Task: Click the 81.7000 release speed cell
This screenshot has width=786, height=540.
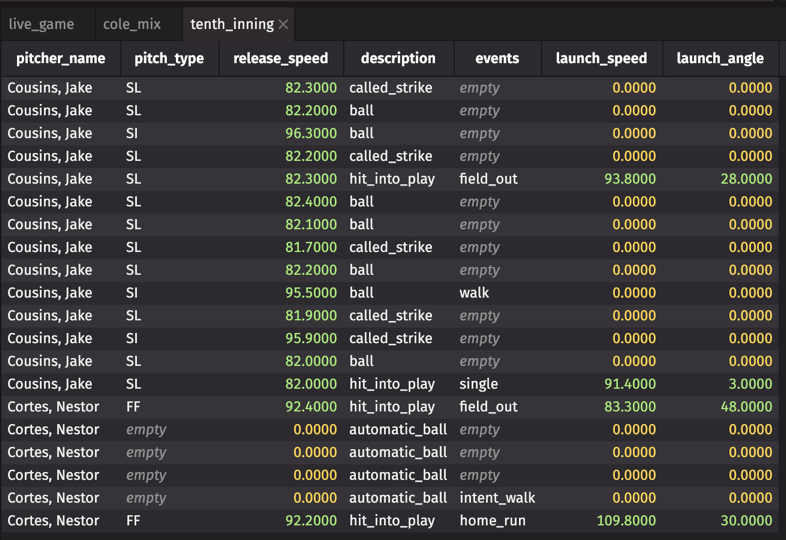Action: [x=310, y=247]
